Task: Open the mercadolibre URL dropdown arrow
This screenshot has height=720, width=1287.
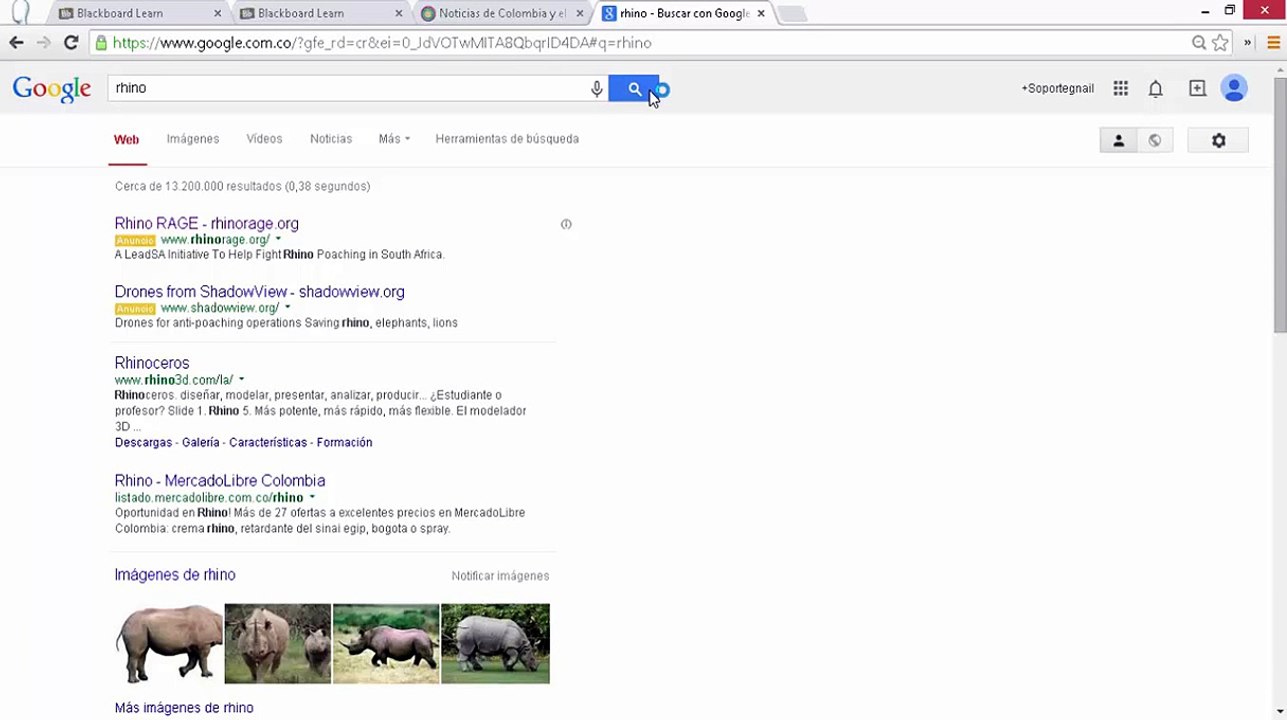Action: (x=312, y=497)
